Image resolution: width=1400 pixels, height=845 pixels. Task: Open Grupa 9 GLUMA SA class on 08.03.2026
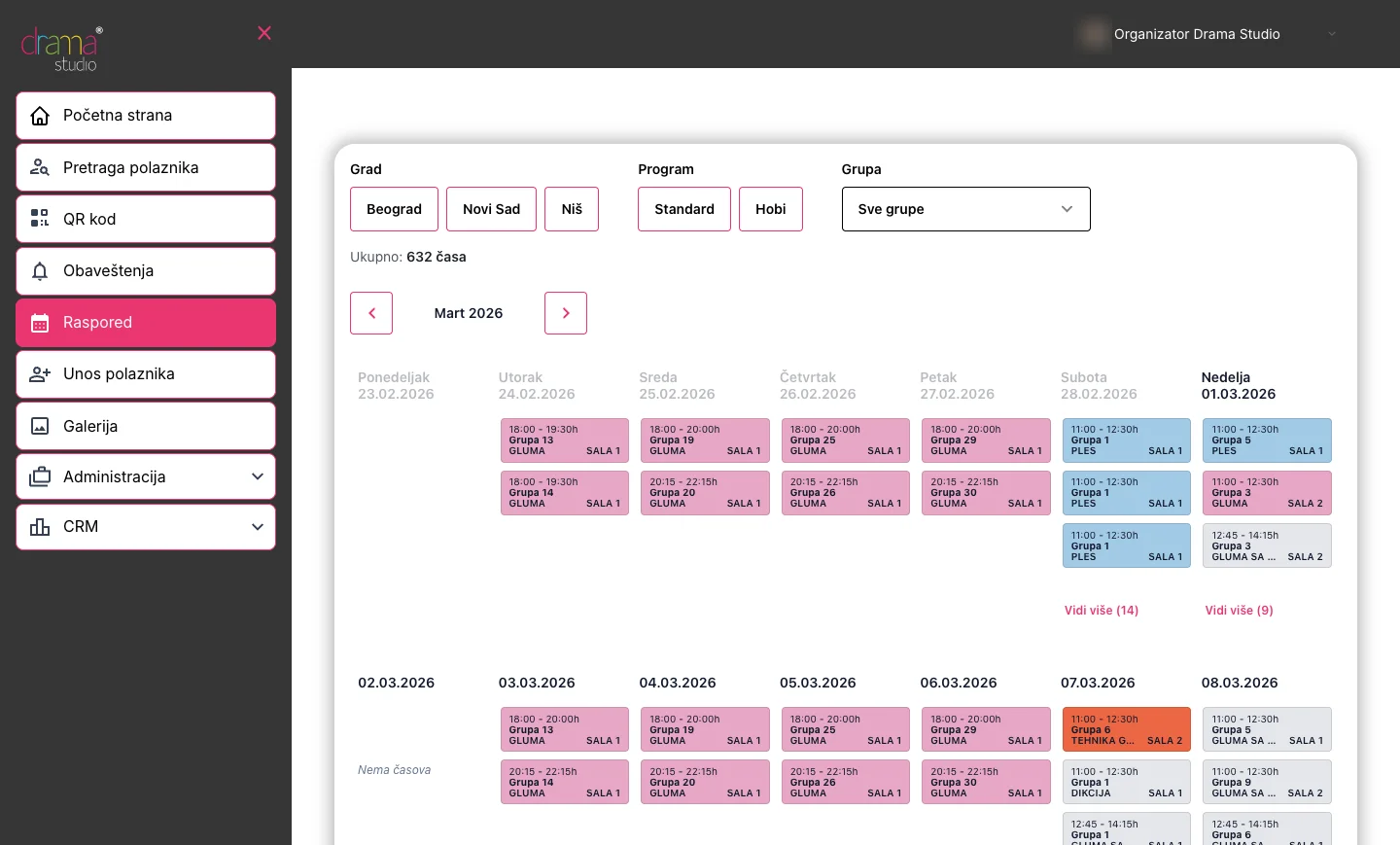point(1268,782)
